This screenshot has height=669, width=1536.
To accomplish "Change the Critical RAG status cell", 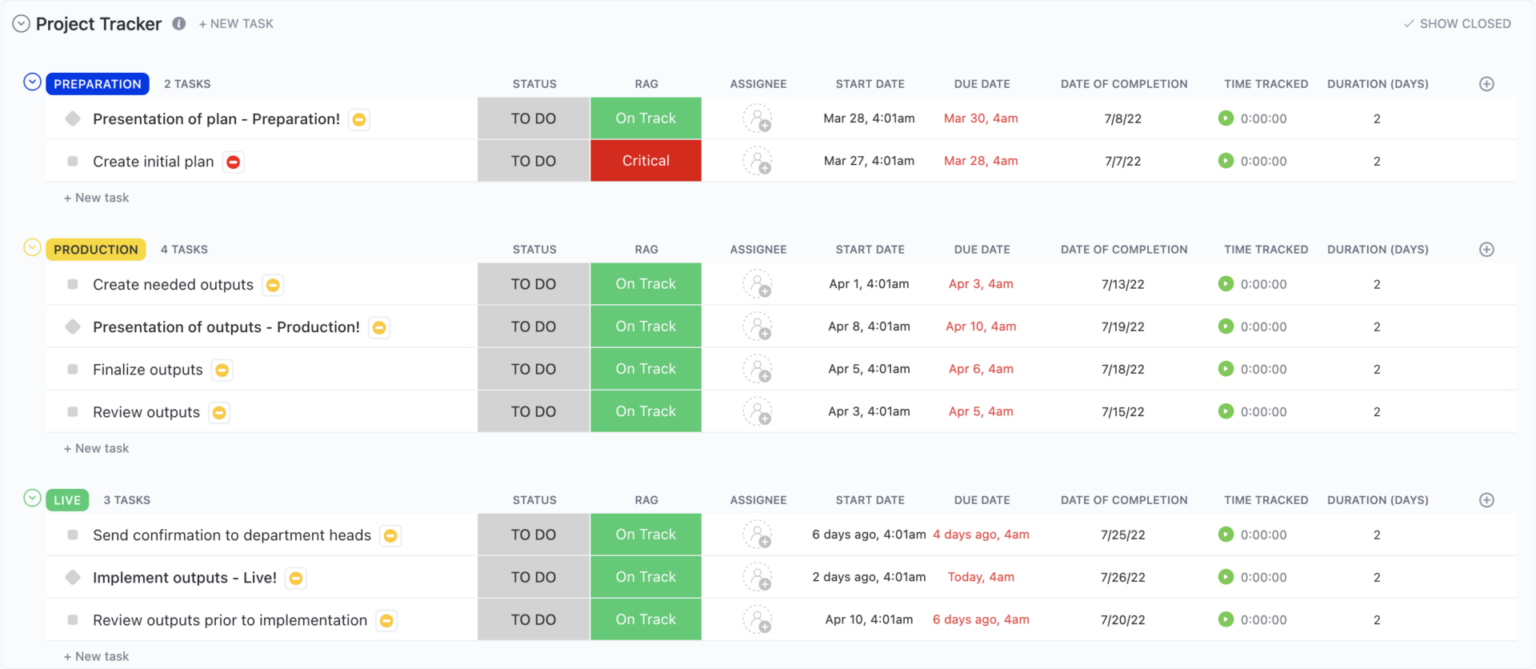I will click(x=645, y=160).
